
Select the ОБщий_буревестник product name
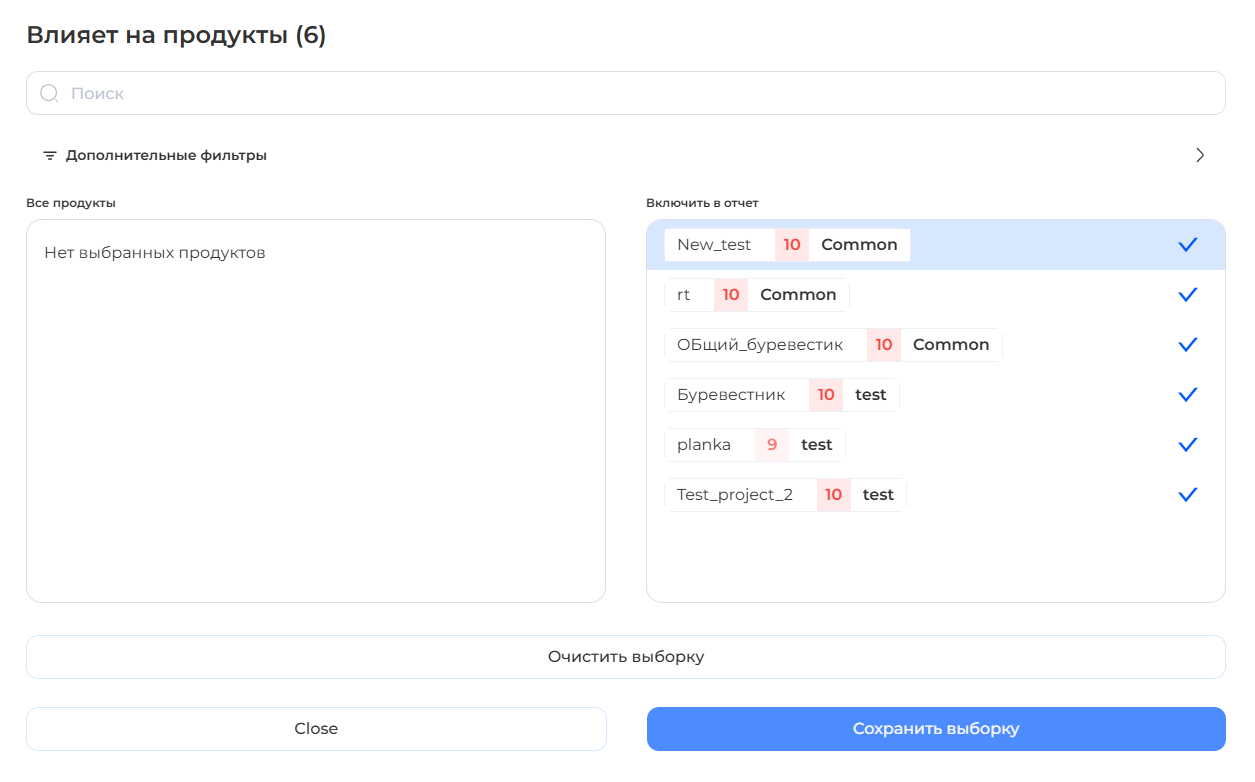pos(760,345)
